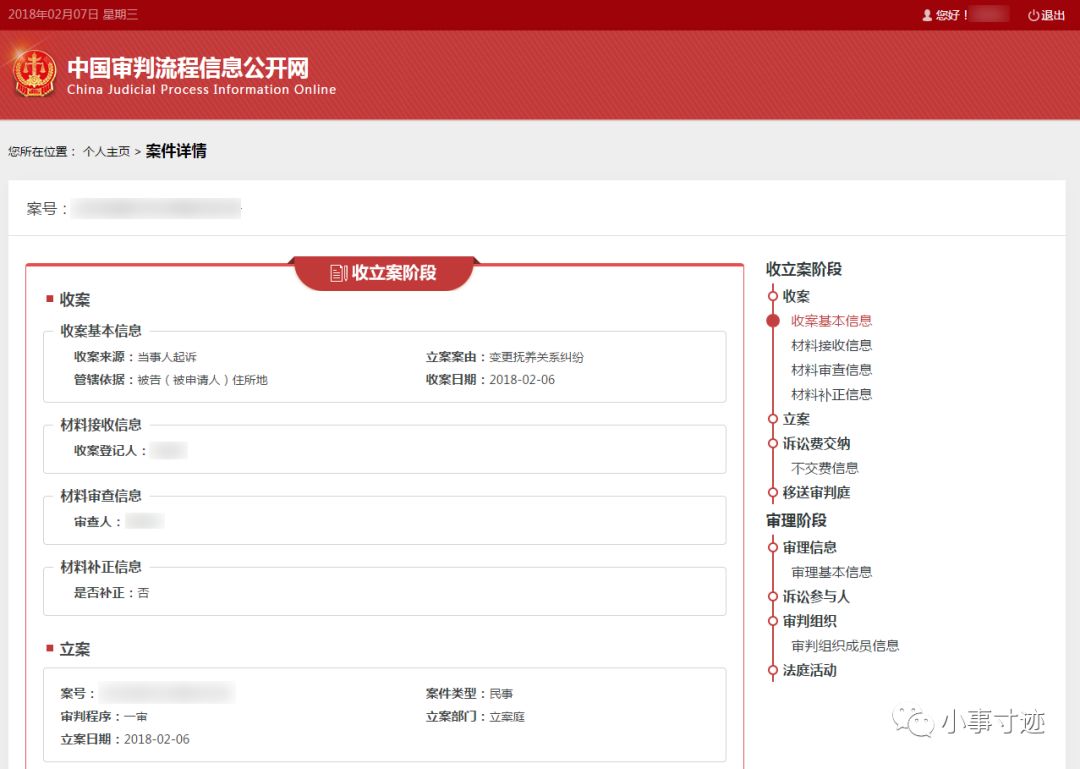
Task: Click the timeline dot beside 立案
Action: tap(771, 418)
